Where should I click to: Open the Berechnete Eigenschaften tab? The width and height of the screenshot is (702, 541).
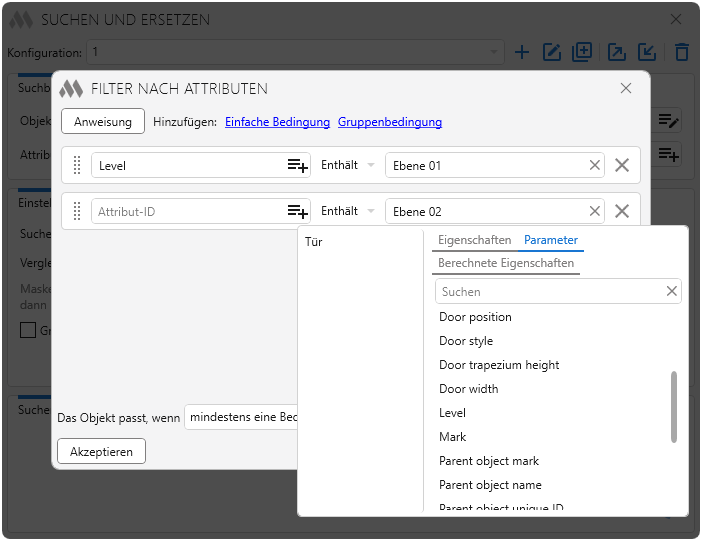click(506, 263)
